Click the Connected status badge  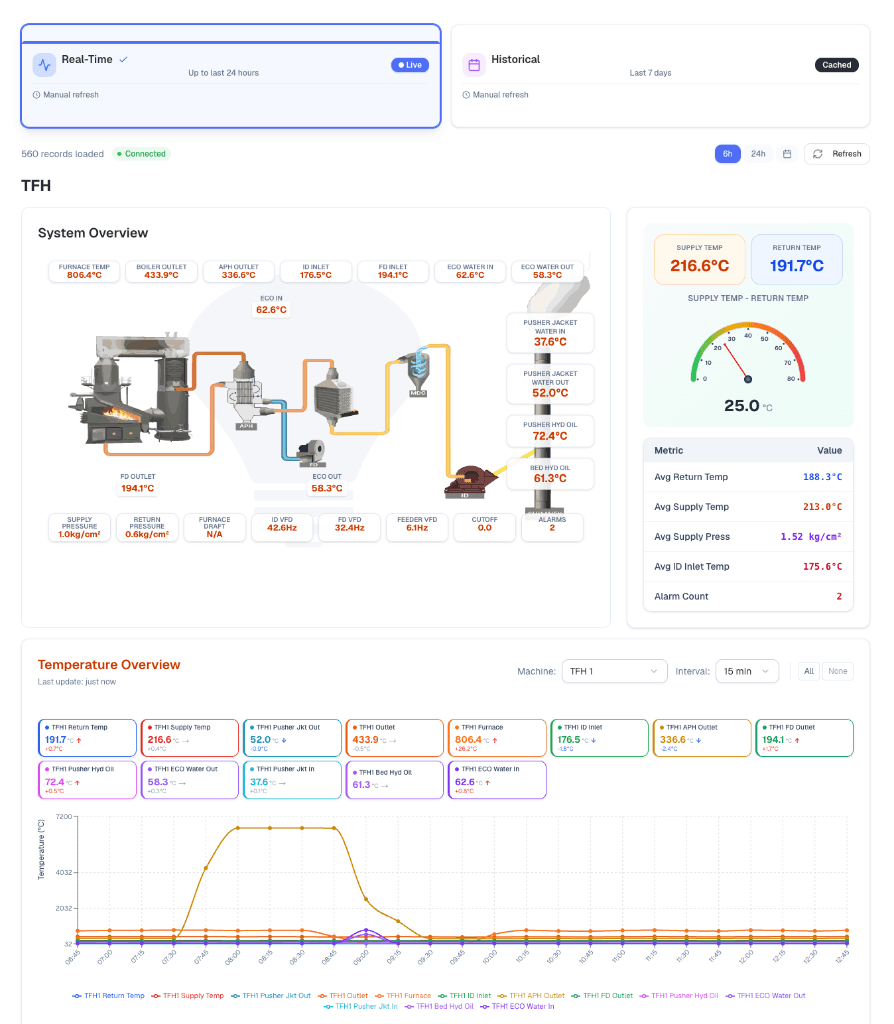point(141,154)
